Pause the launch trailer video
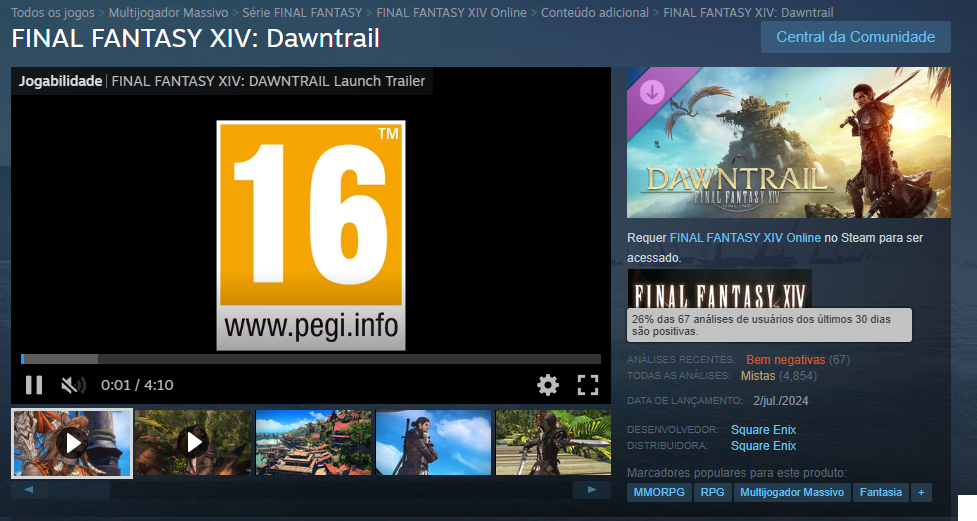Screen dimensions: 977x521 click(34, 385)
